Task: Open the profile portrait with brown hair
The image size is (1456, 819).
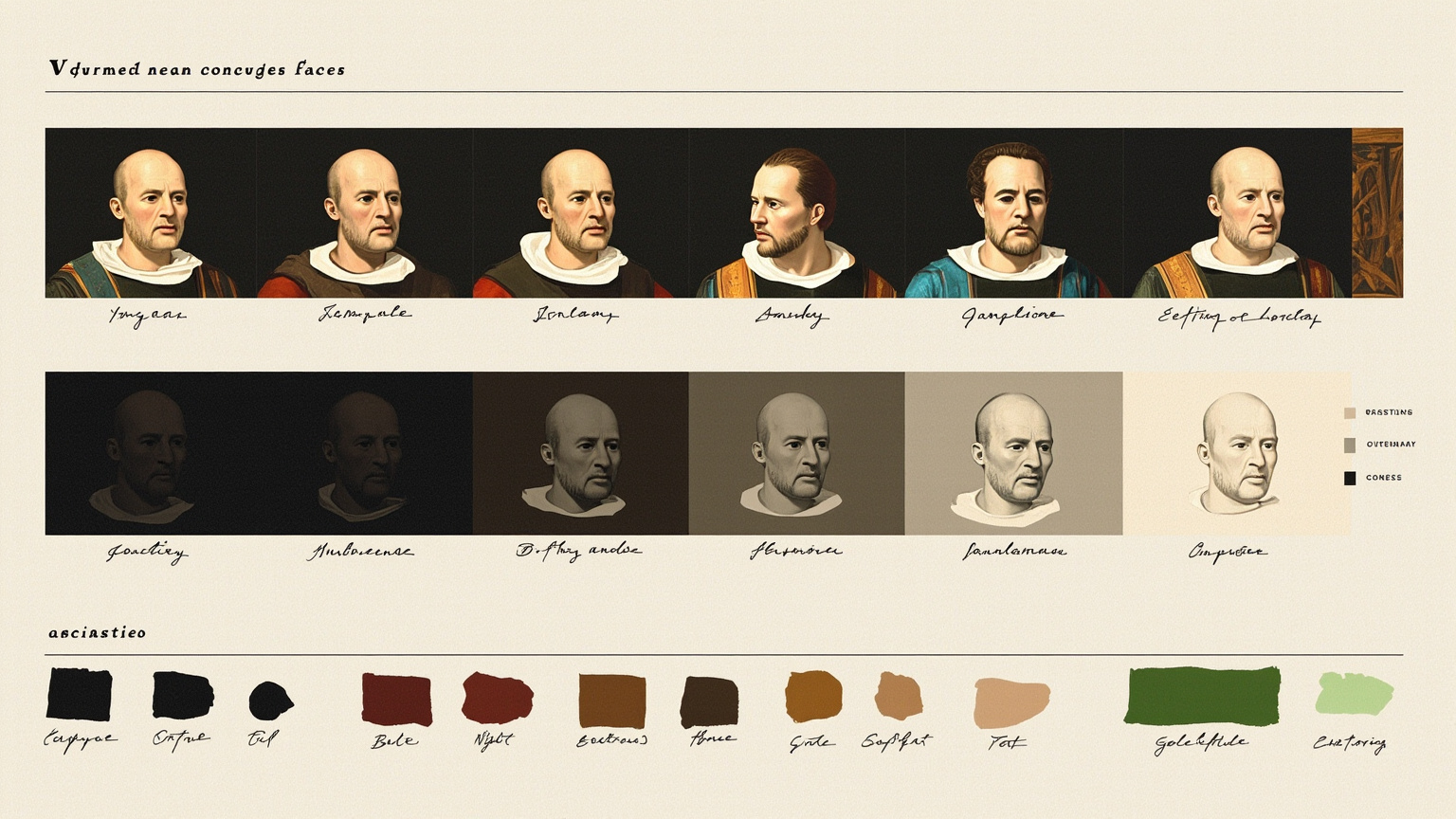Action: click(x=796, y=213)
